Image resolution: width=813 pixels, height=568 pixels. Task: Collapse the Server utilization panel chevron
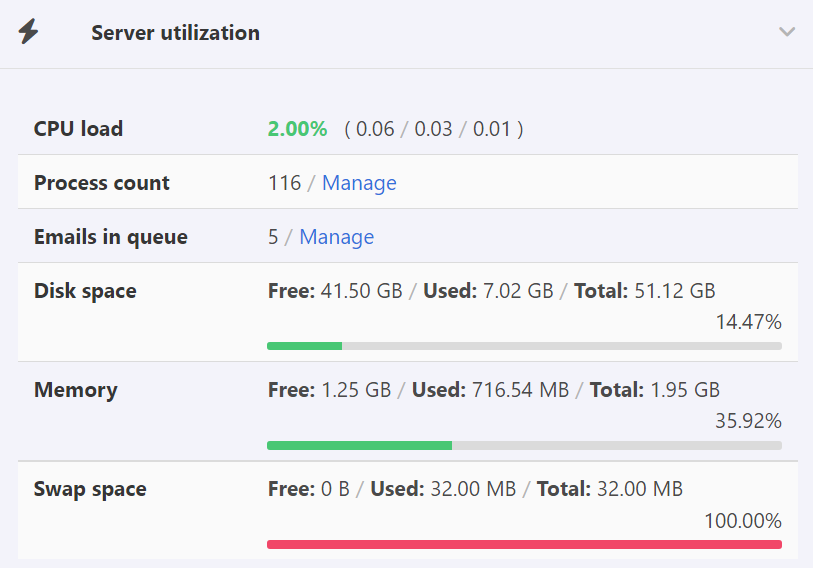[x=787, y=32]
